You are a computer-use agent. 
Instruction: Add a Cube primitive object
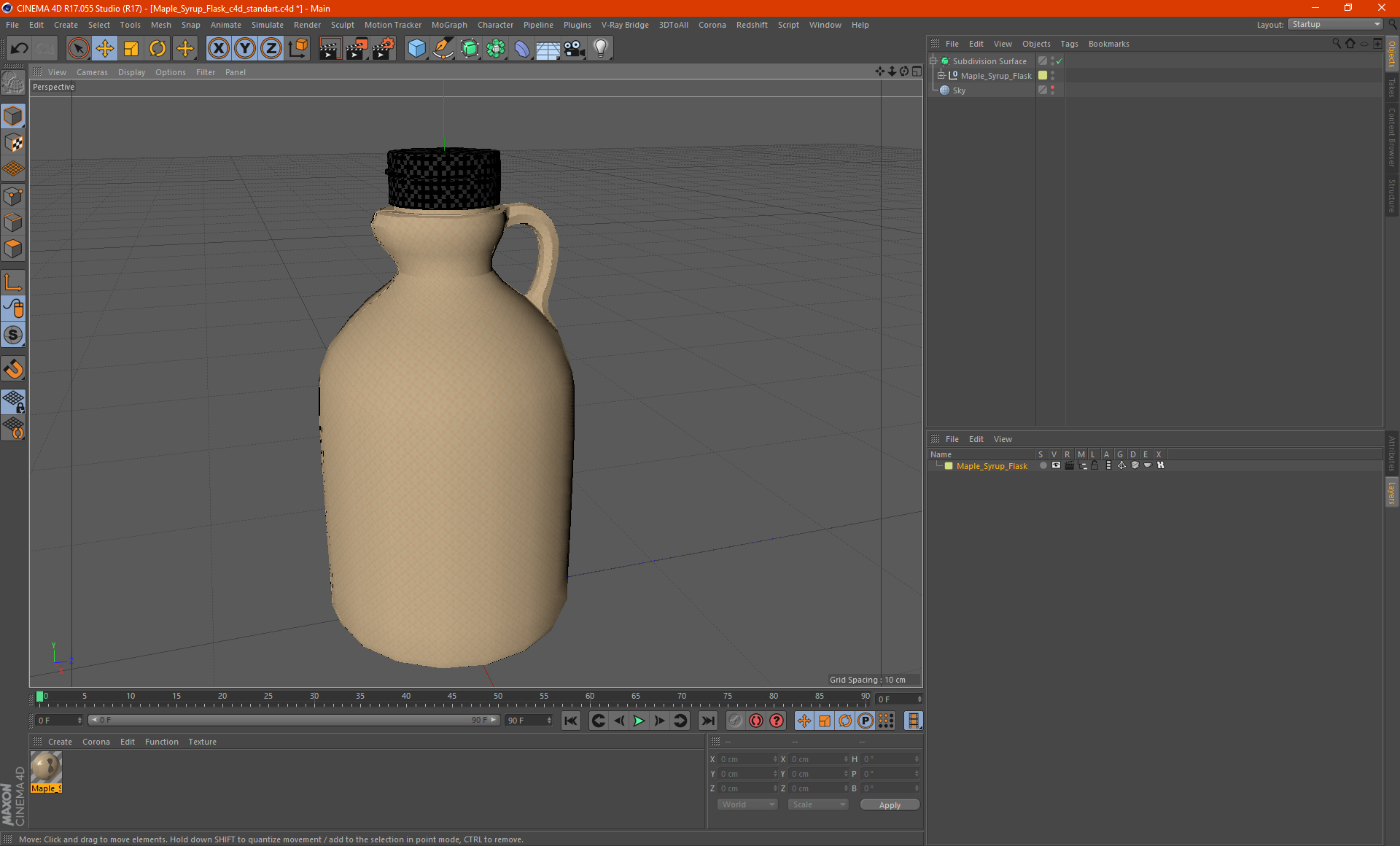pos(416,49)
